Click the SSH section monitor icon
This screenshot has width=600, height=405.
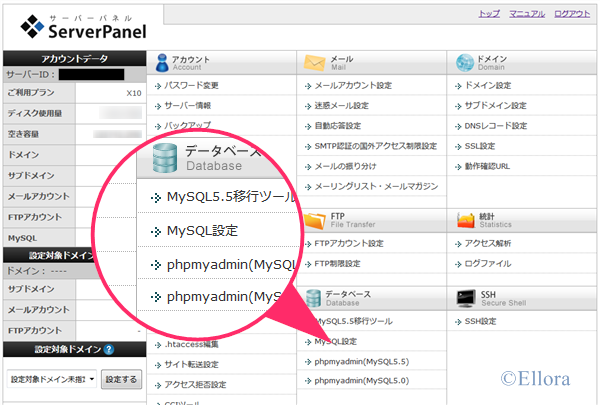(x=466, y=299)
